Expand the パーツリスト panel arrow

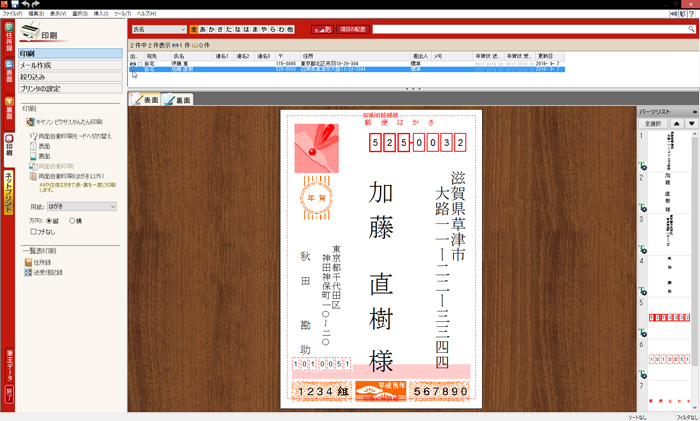[x=694, y=111]
